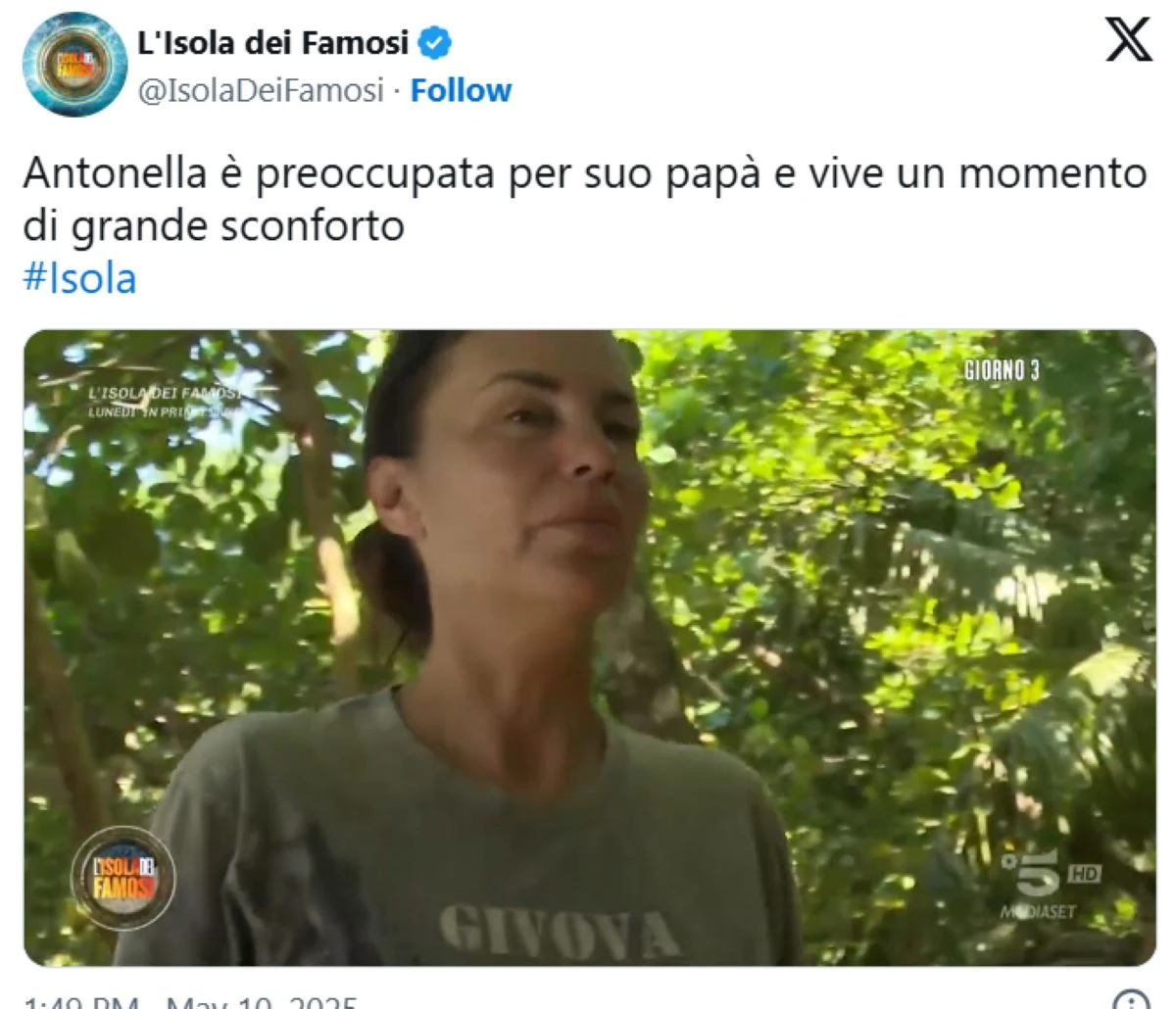Follow the @IsolaDeiFamosi account

[x=461, y=90]
